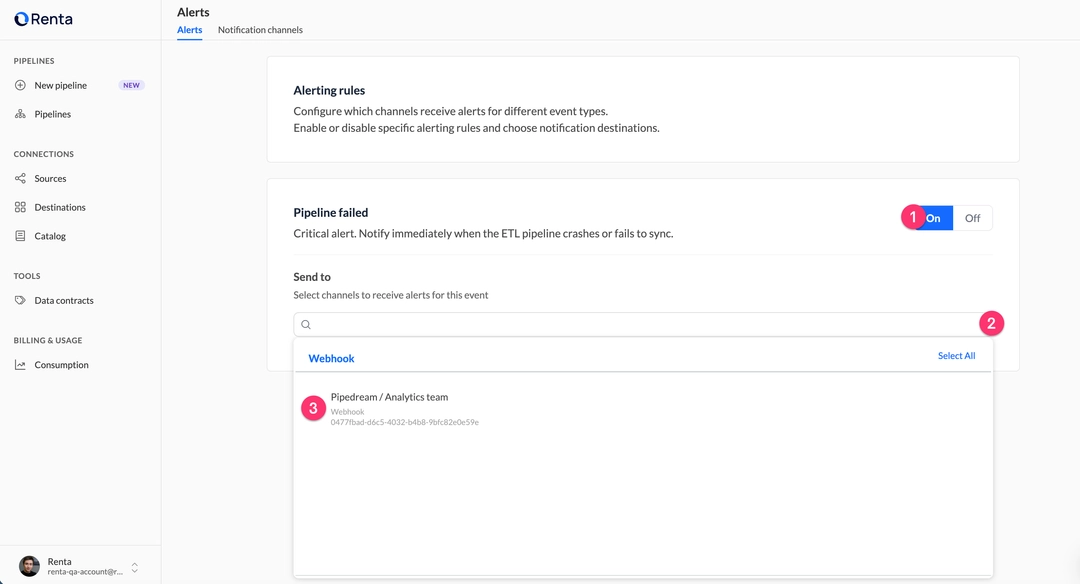The image size is (1080, 584).
Task: Select the Pipelines icon in the sidebar
Action: point(19,113)
